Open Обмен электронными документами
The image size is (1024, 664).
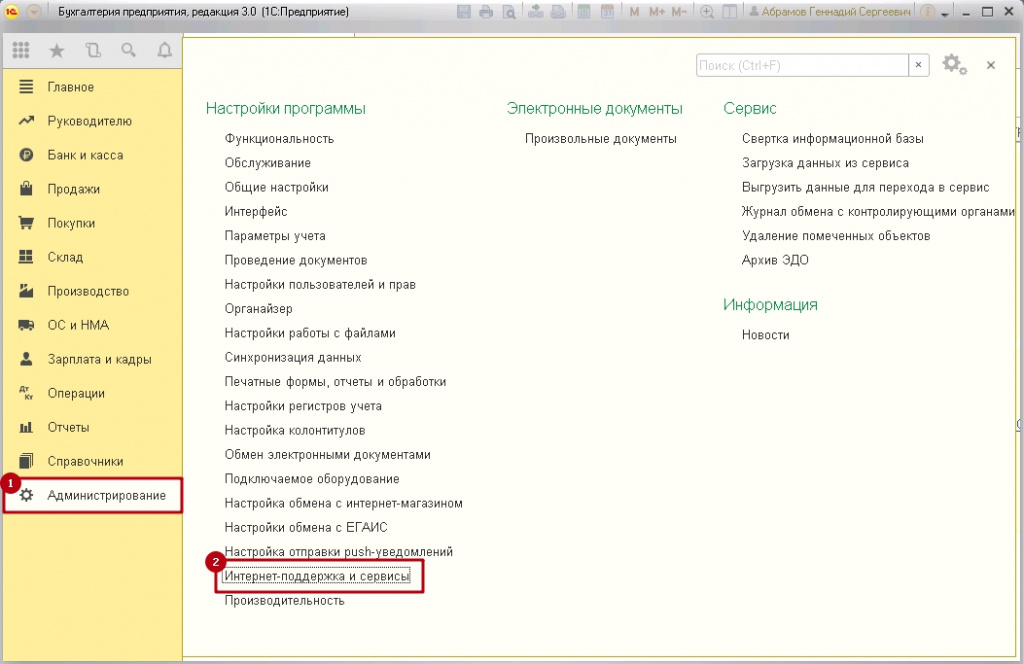click(x=327, y=454)
